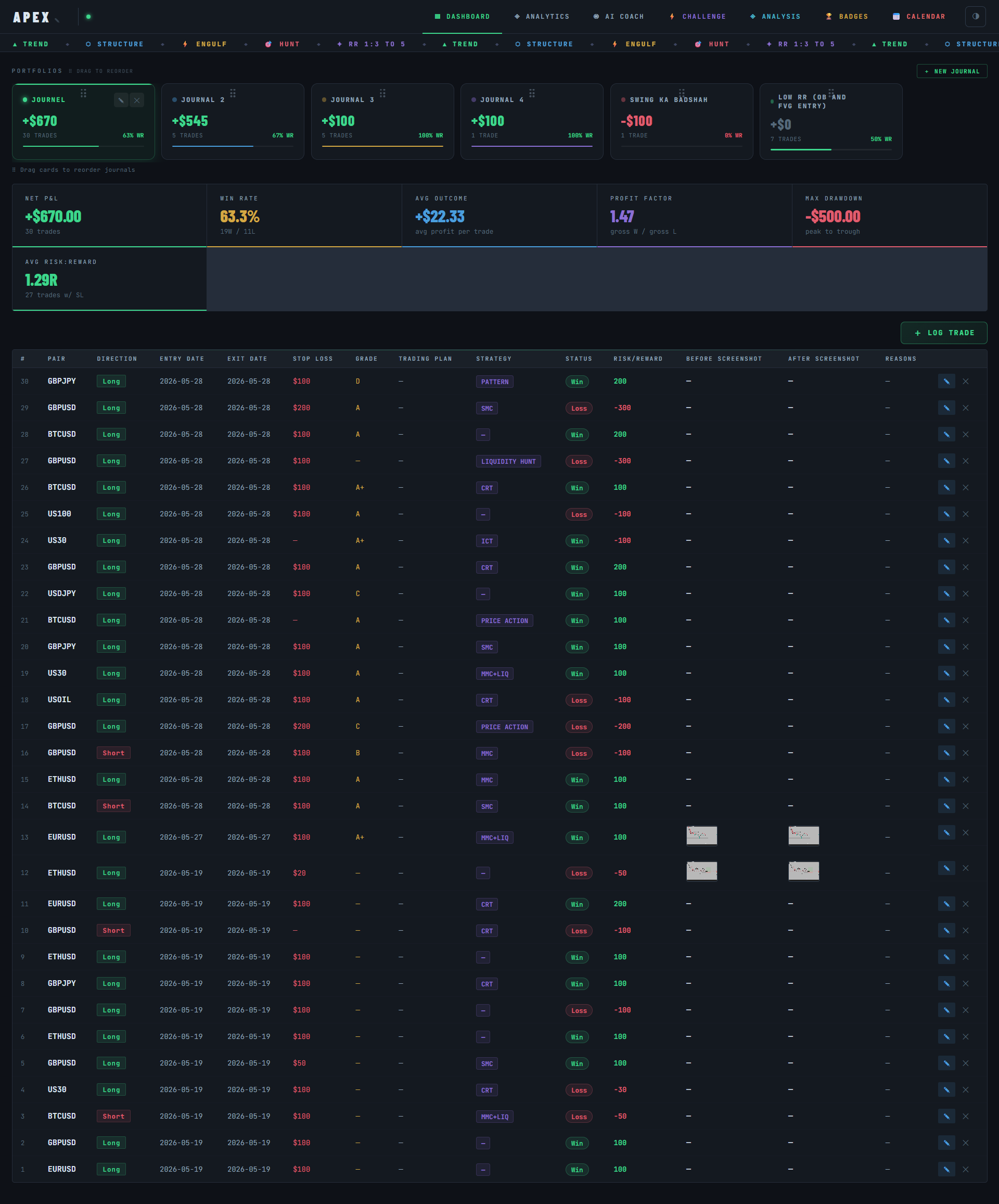999x1204 pixels.
Task: Edit trade 27 GBPUSD pencil icon
Action: click(x=946, y=461)
